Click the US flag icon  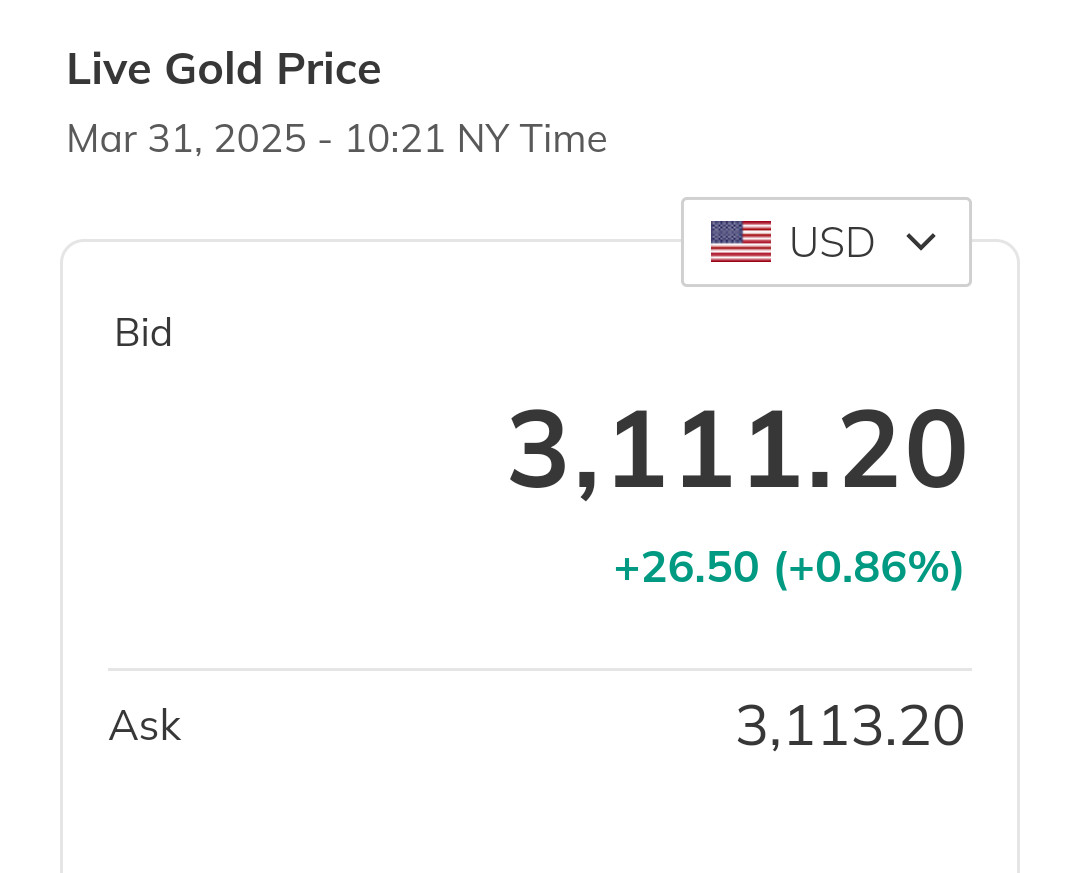(x=741, y=242)
